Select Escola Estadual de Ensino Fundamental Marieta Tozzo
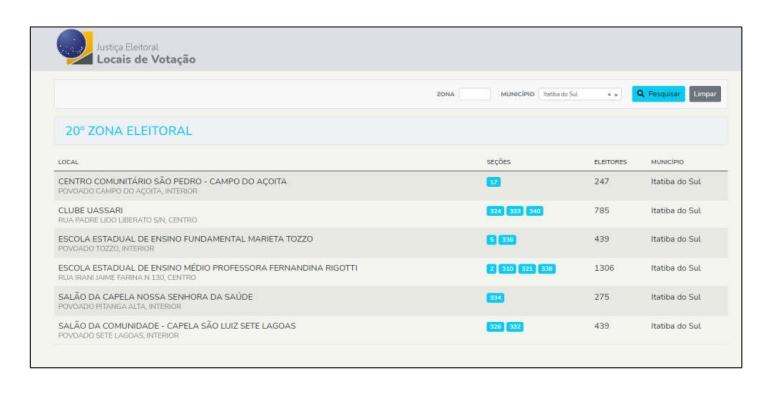This screenshot has width=784, height=396. point(186,239)
